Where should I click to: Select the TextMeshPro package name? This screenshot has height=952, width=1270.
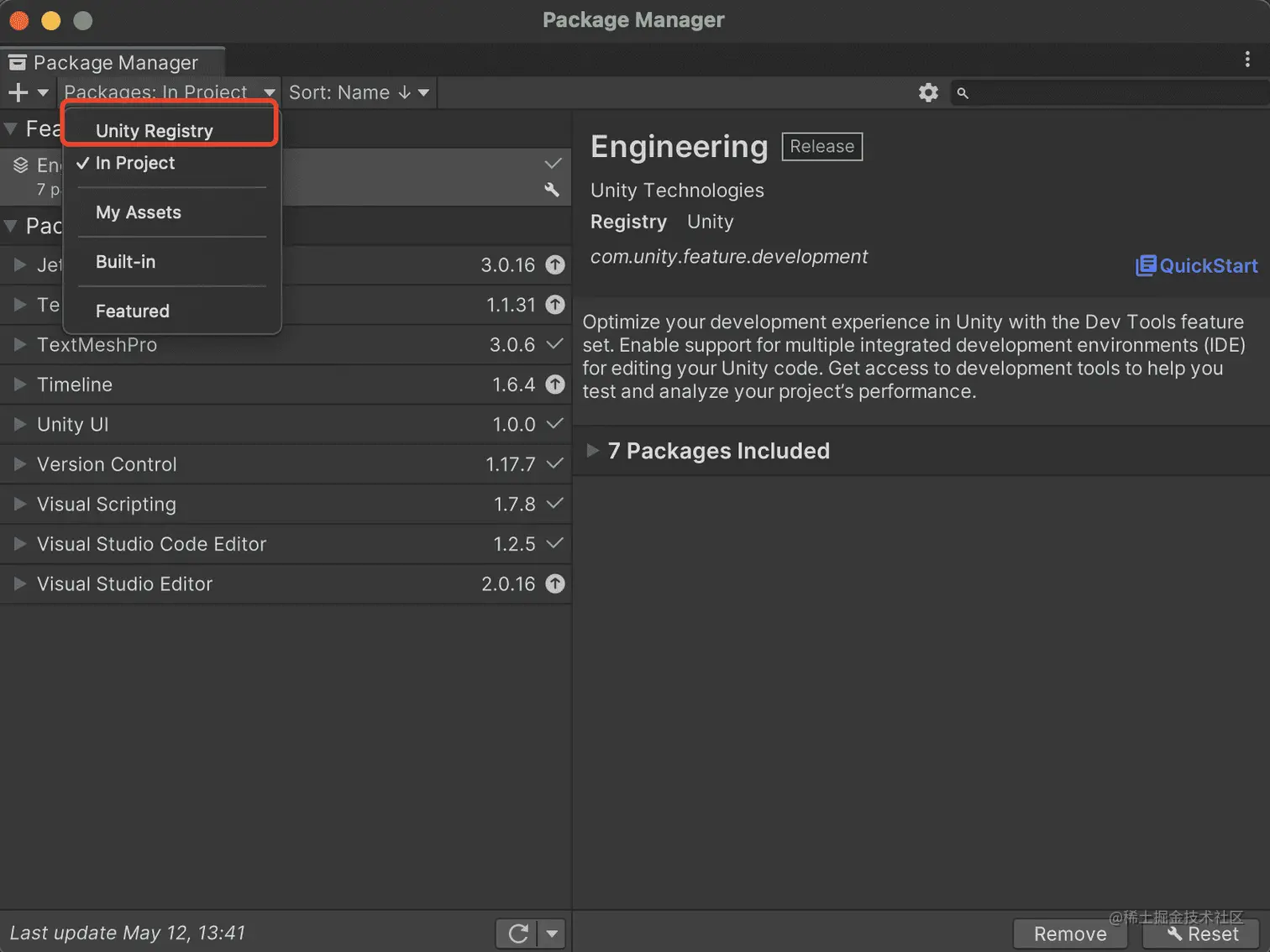[97, 344]
